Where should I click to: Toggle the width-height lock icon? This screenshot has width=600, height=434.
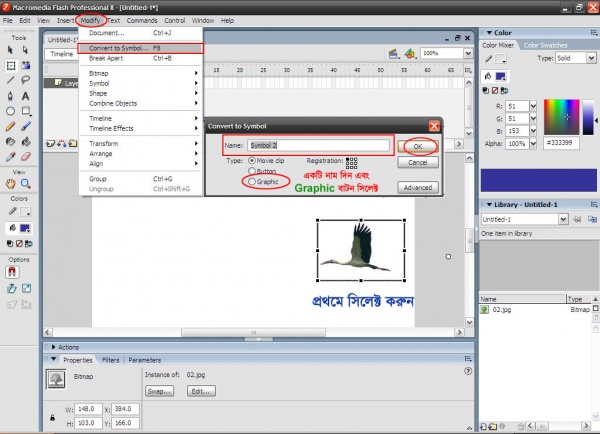(52, 418)
